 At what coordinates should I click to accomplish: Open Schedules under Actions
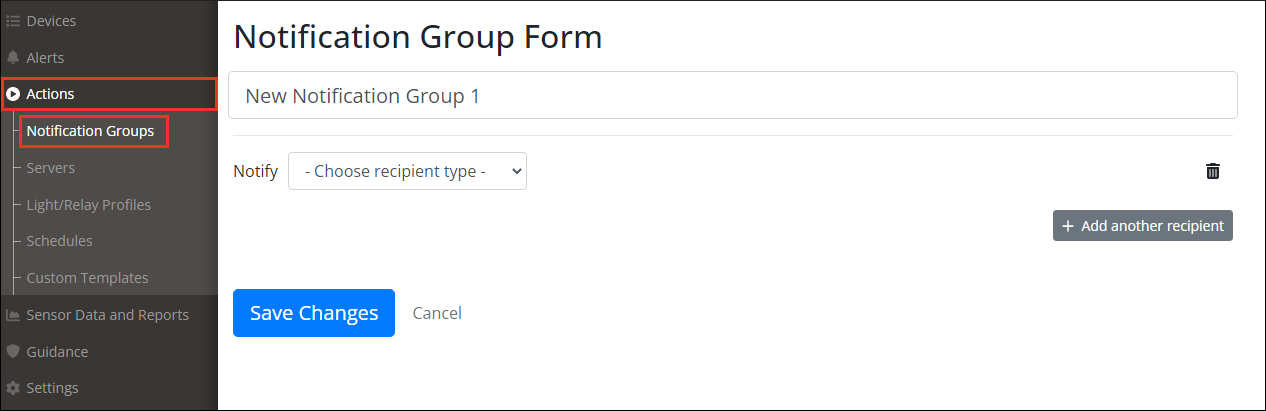coord(60,241)
